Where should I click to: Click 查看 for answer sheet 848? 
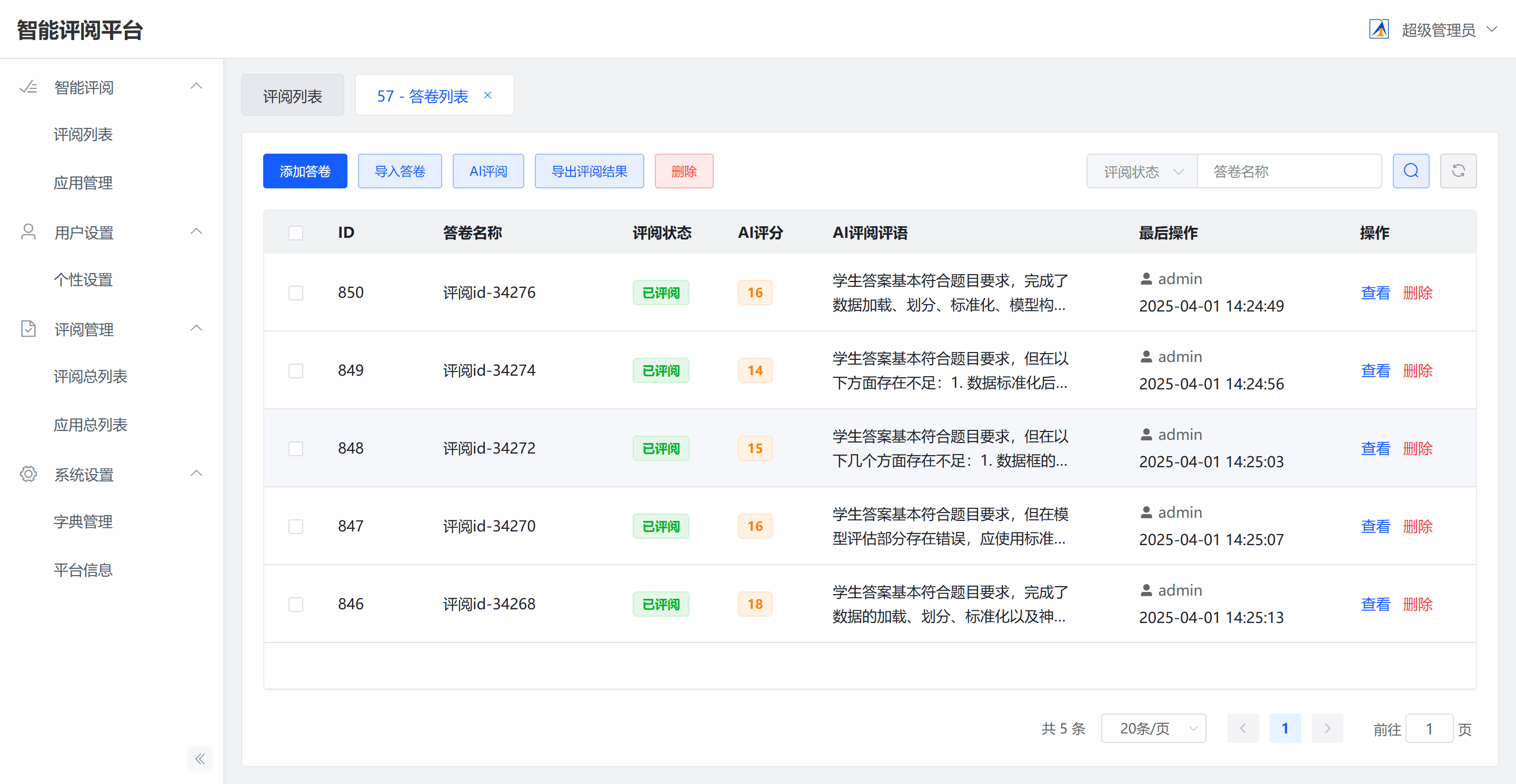point(1375,449)
